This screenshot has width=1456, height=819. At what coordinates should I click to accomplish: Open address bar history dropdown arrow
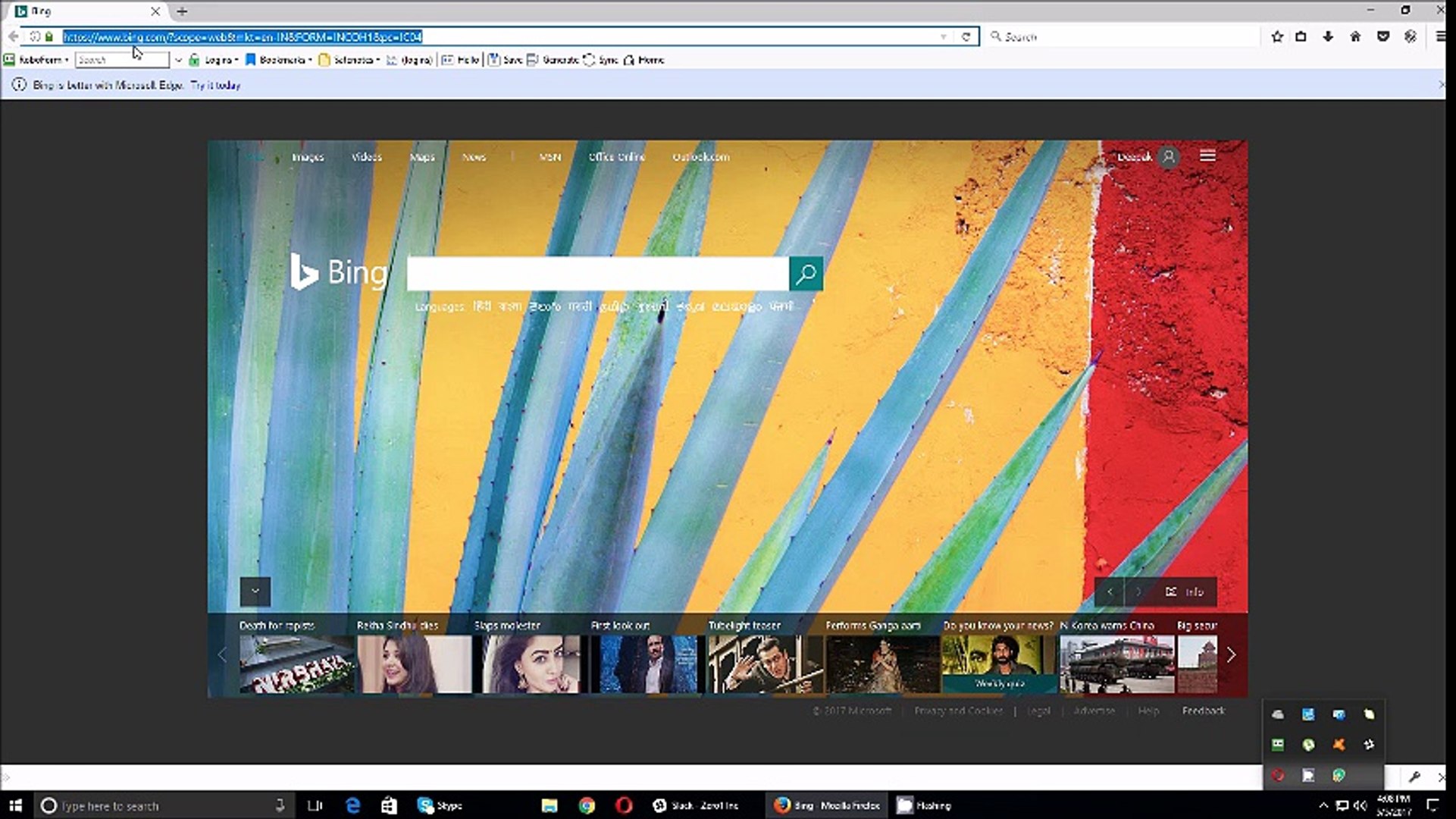click(x=943, y=36)
